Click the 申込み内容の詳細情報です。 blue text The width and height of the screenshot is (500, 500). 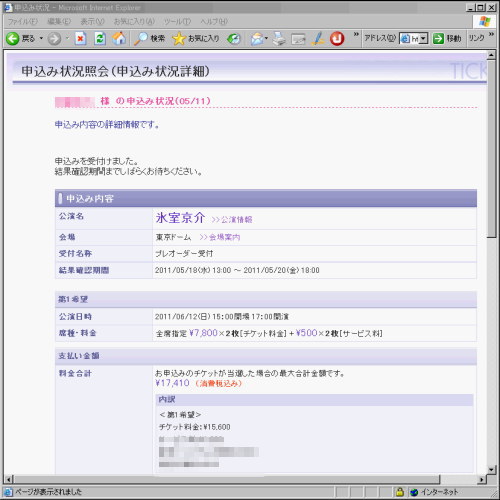point(107,125)
